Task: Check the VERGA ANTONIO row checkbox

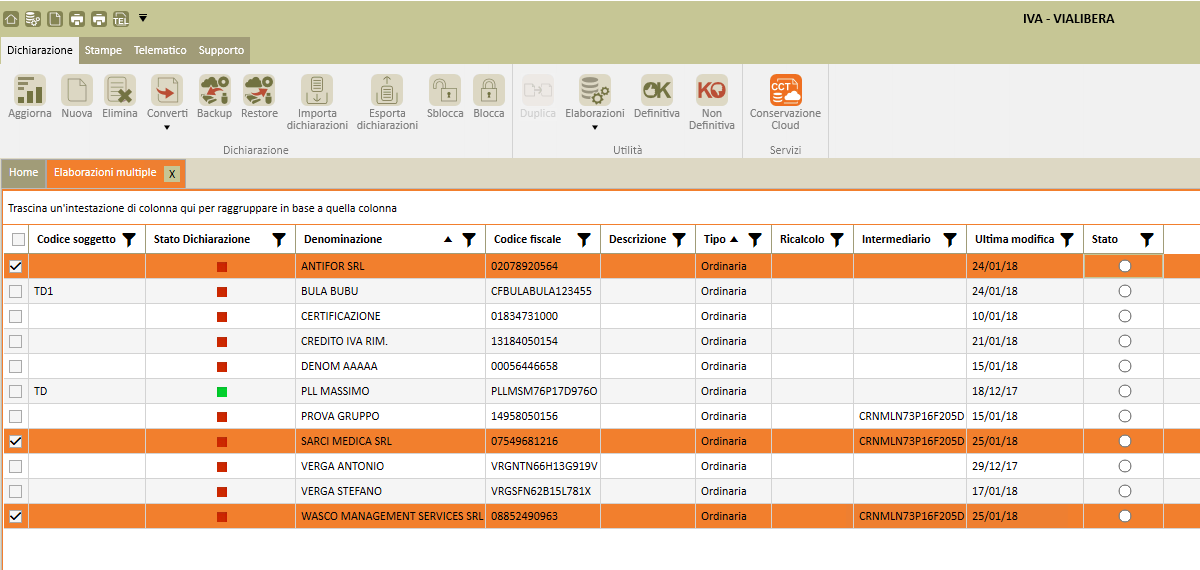Action: click(x=15, y=466)
